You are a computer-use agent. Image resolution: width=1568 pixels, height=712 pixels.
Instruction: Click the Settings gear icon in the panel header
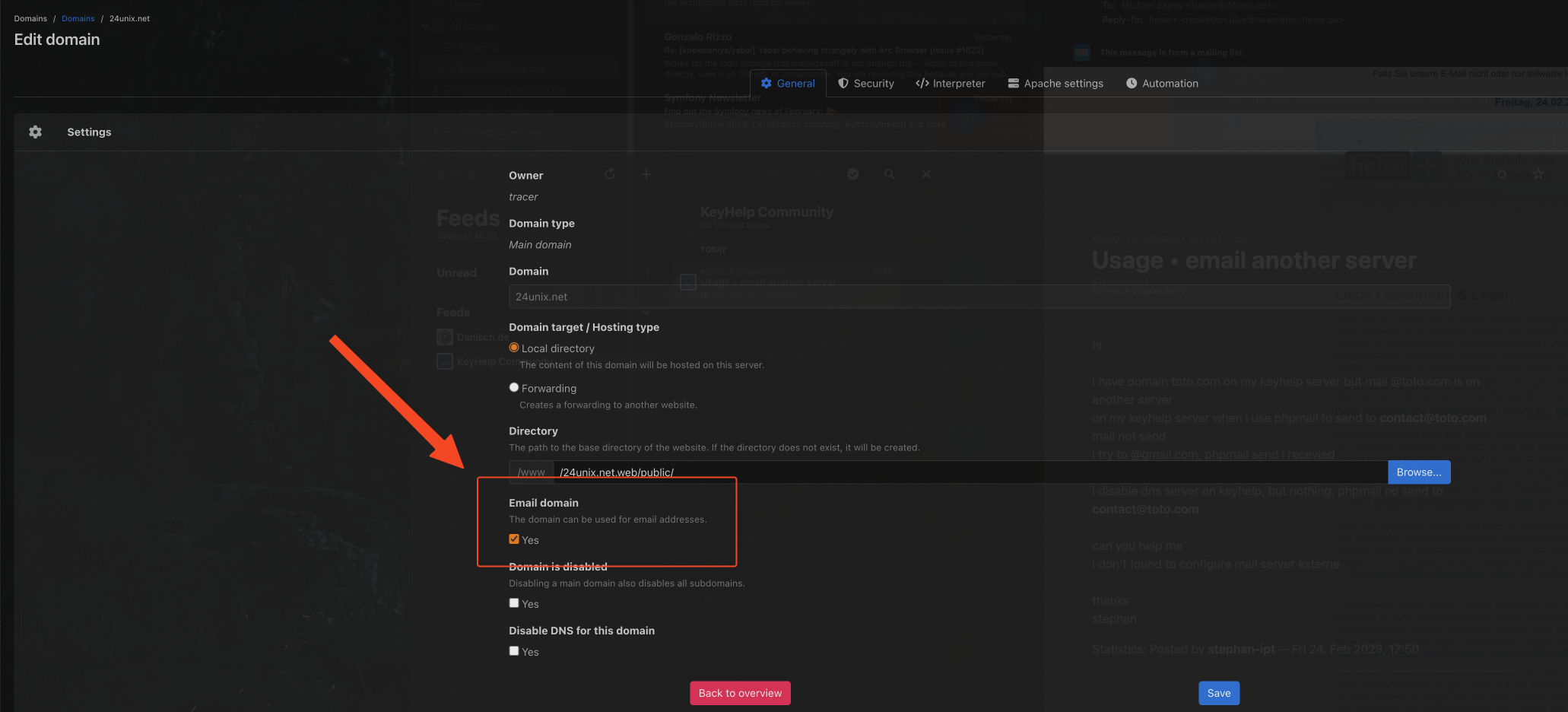35,132
